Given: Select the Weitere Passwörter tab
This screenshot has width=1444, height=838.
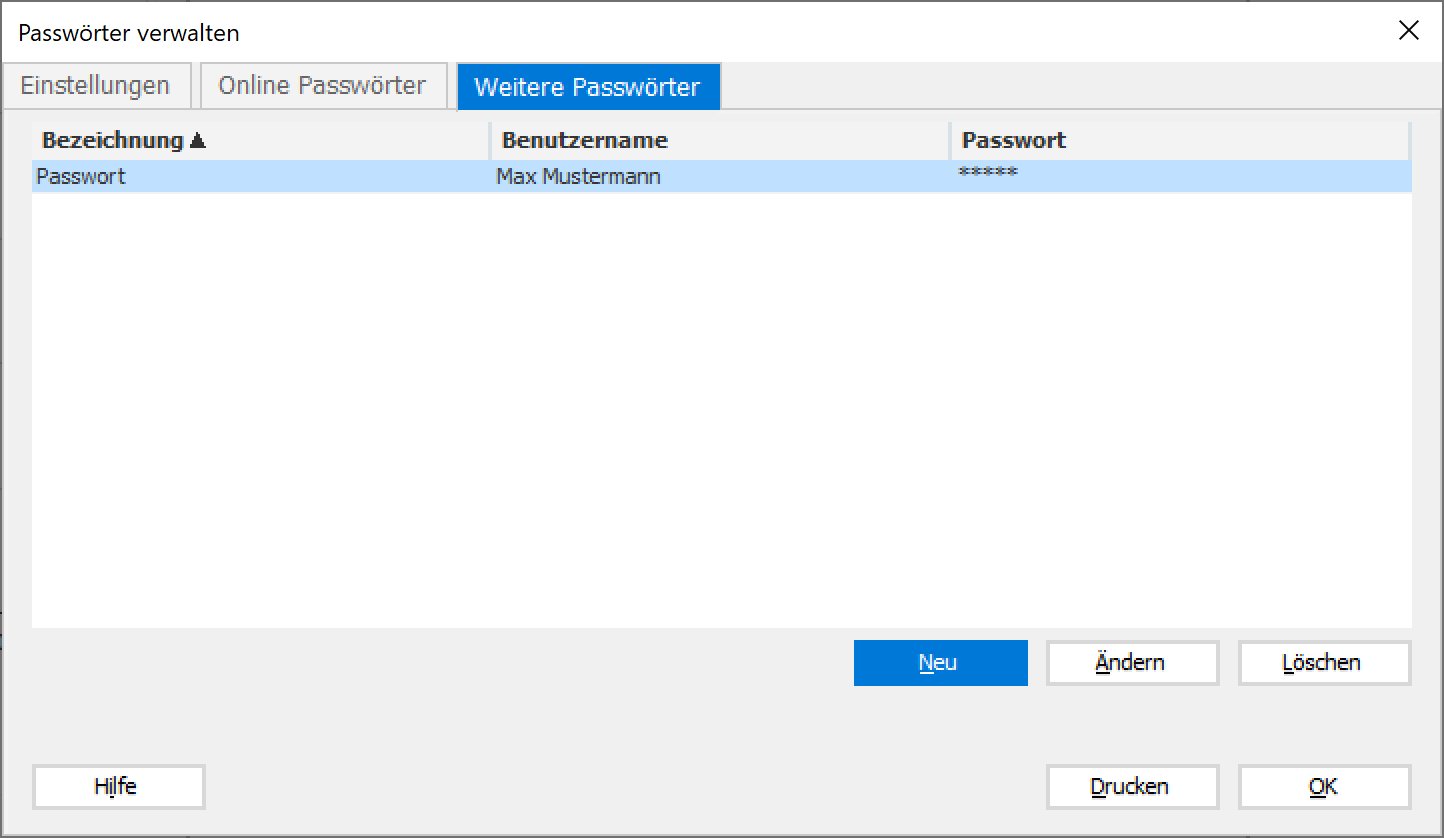Looking at the screenshot, I should [x=587, y=87].
